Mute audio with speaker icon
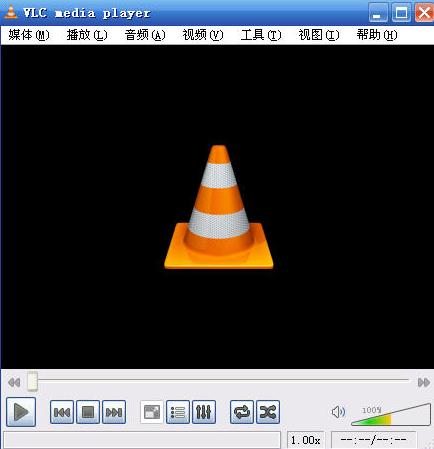The width and height of the screenshot is (434, 449). coord(338,412)
